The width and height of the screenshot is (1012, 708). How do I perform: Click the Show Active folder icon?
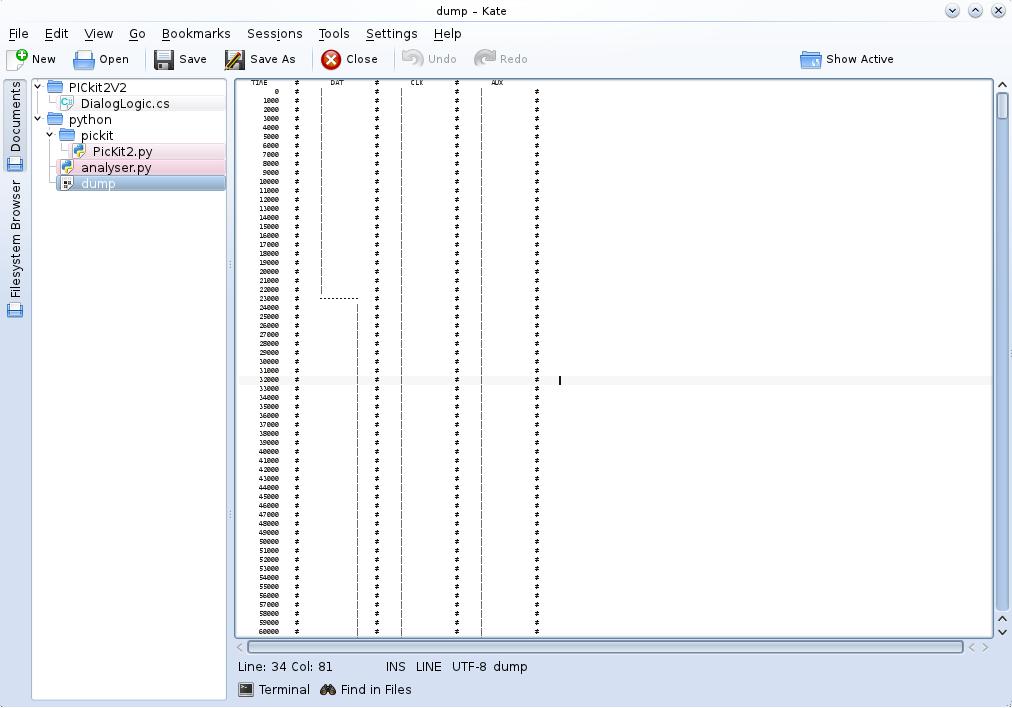[810, 59]
